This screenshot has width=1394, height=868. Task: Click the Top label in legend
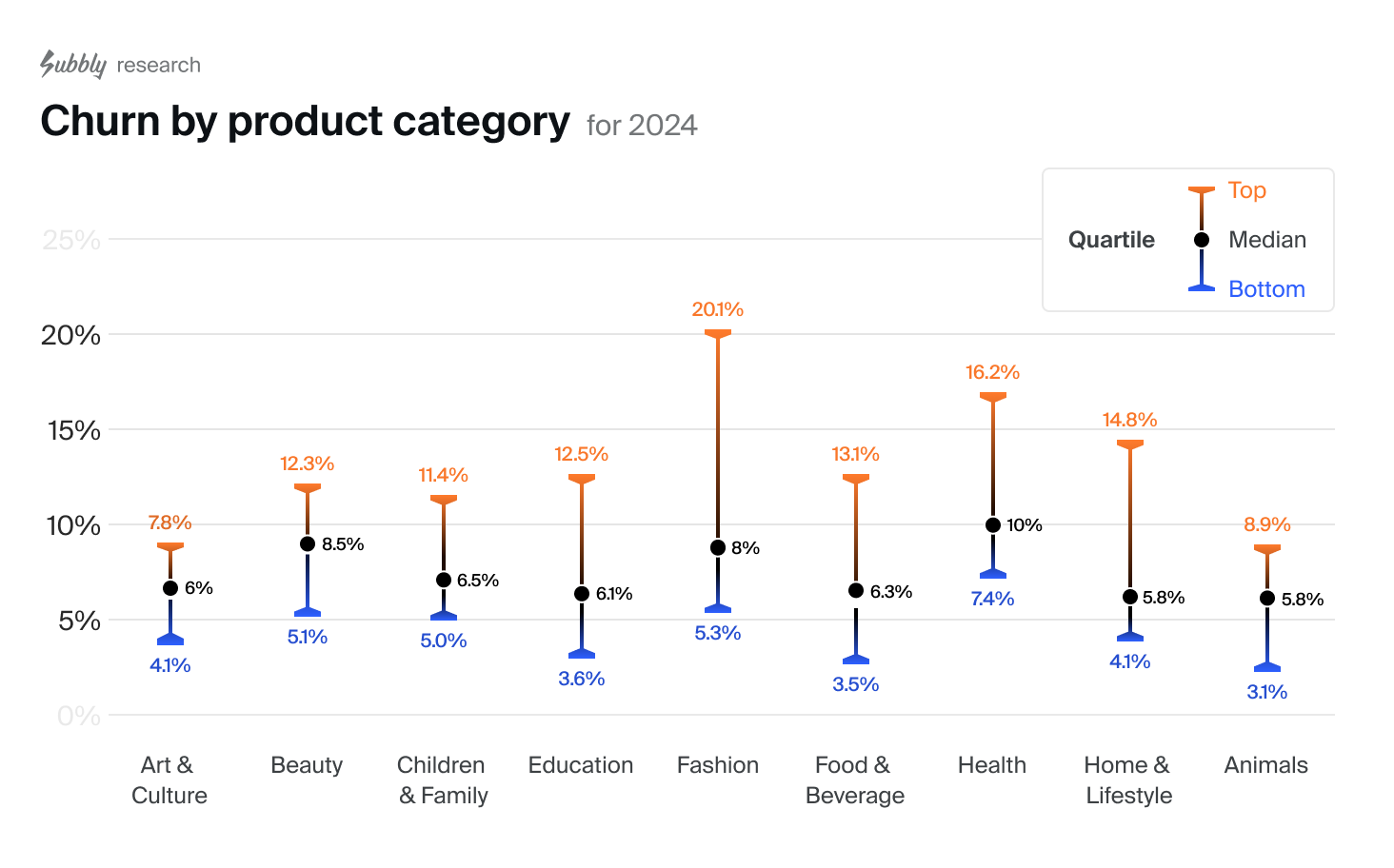(1247, 190)
